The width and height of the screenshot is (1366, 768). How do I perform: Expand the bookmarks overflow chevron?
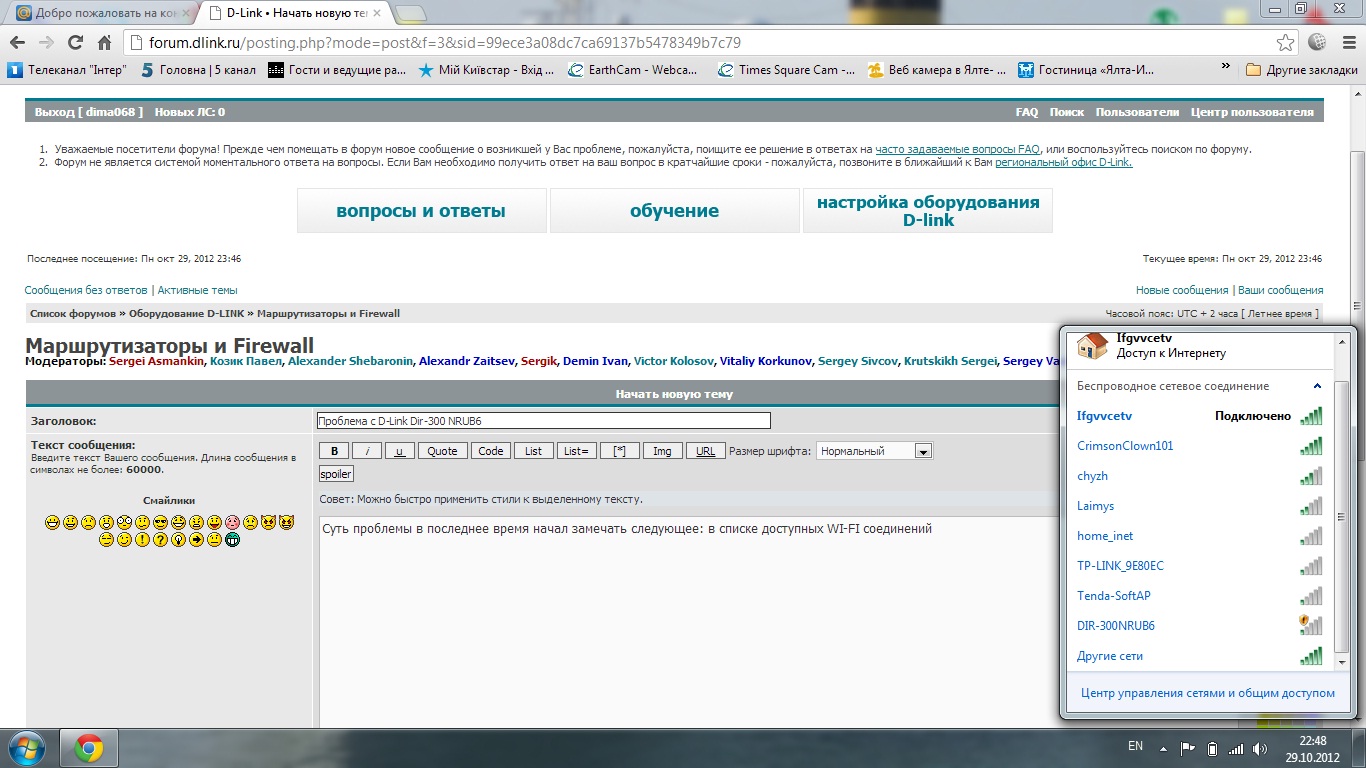click(1226, 68)
